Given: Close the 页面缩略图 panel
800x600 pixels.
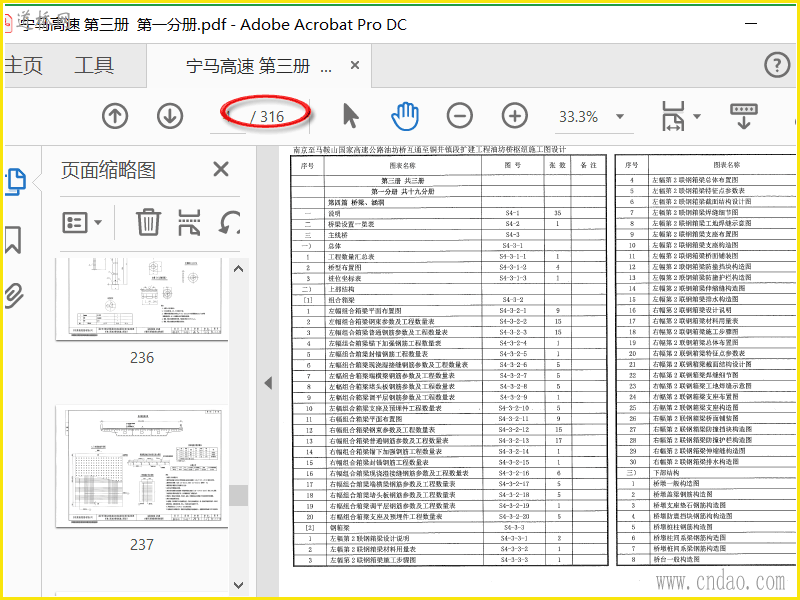Looking at the screenshot, I should coord(221,169).
